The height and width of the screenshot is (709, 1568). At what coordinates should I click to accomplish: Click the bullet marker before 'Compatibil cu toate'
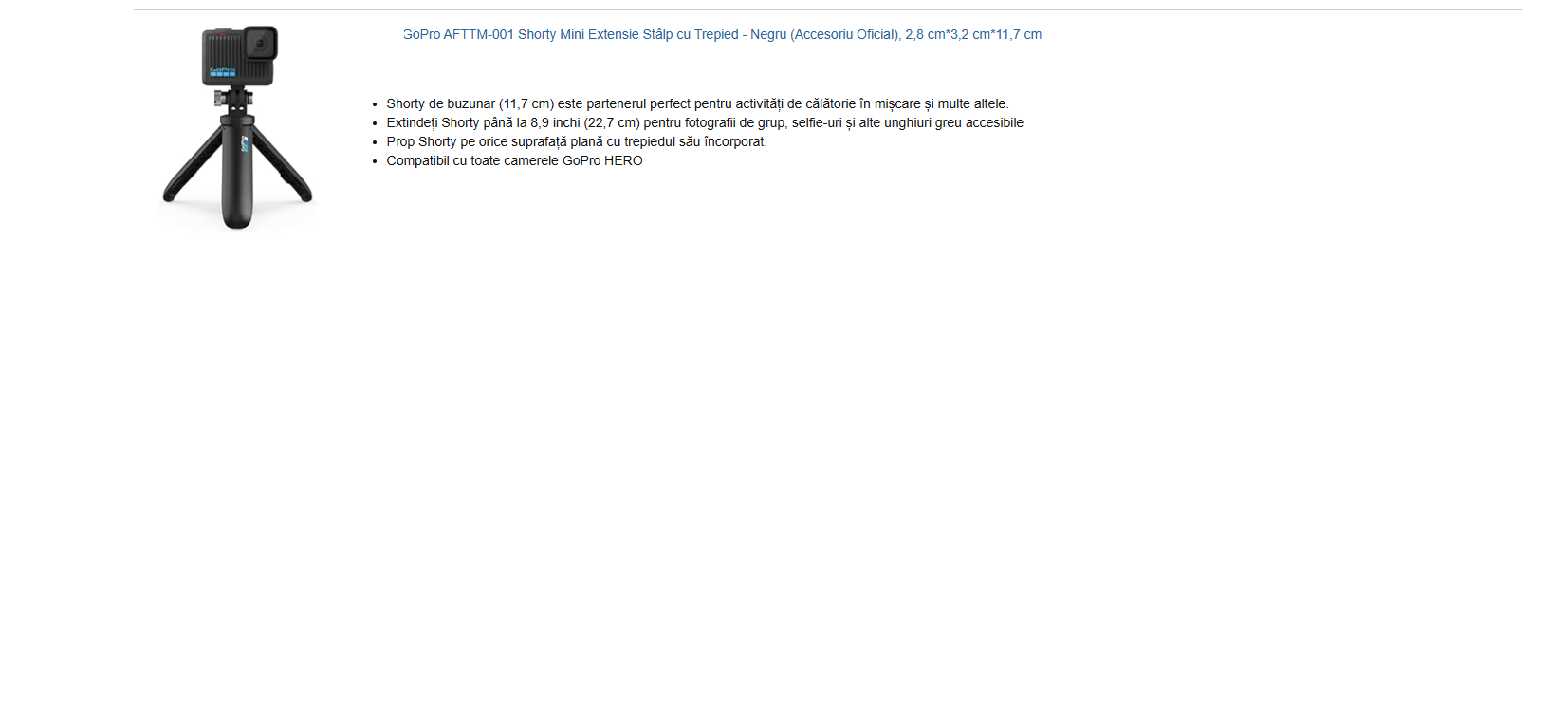coord(375,161)
